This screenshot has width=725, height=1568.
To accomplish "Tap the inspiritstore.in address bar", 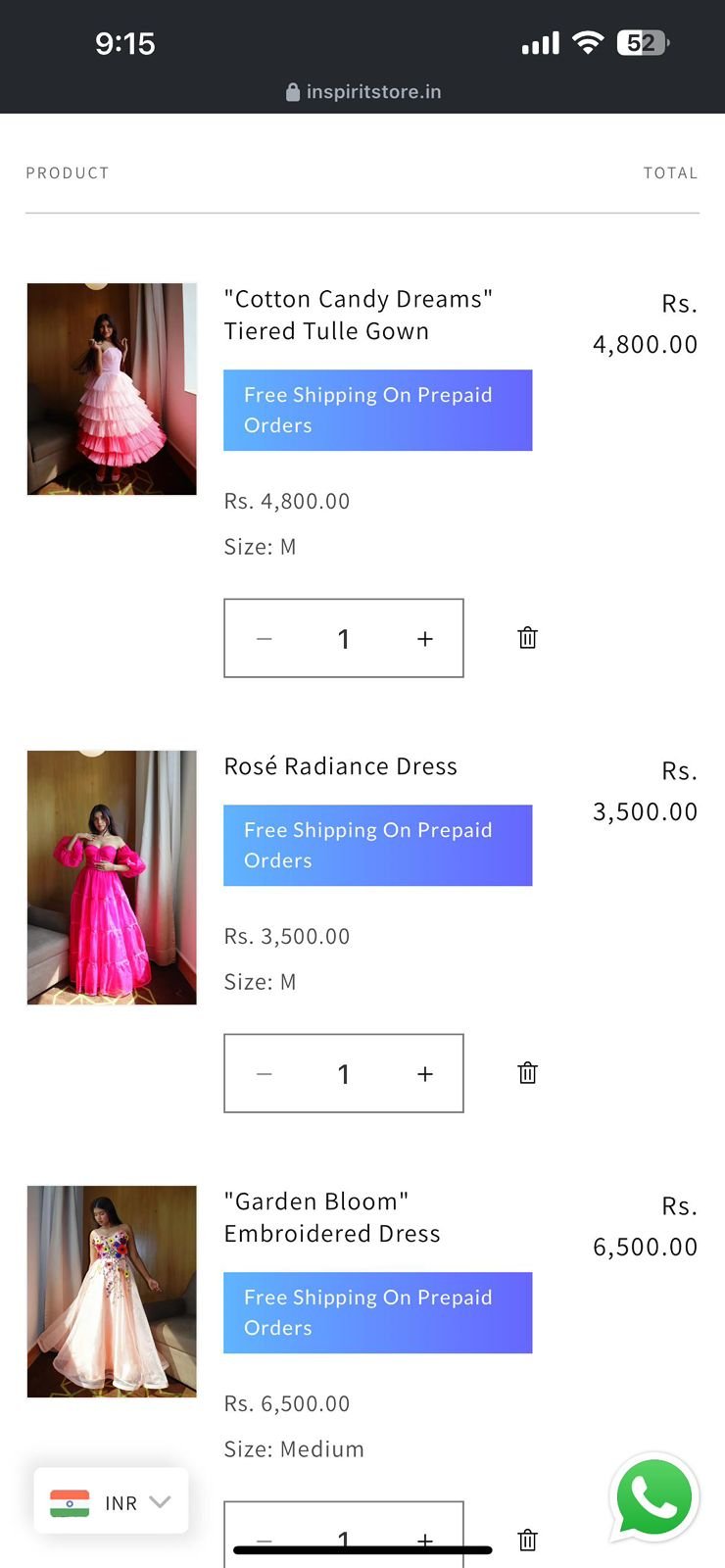I will (372, 92).
